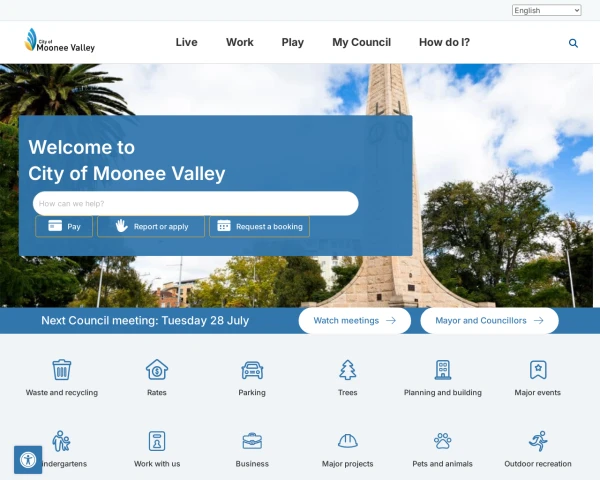This screenshot has width=600, height=480.
Task: Open the Trees text link
Action: 347,392
